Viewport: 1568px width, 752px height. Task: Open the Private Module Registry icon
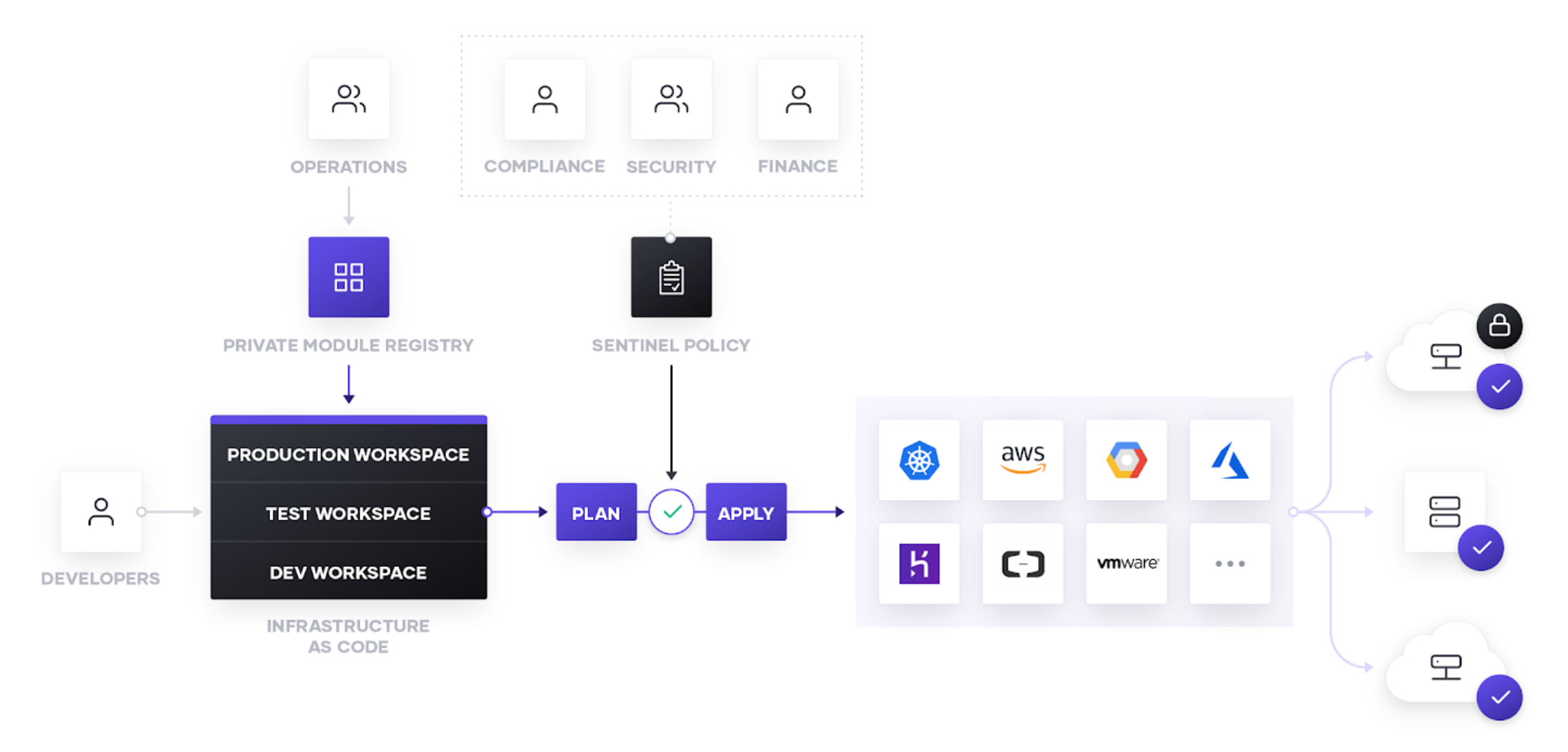pyautogui.click(x=348, y=277)
